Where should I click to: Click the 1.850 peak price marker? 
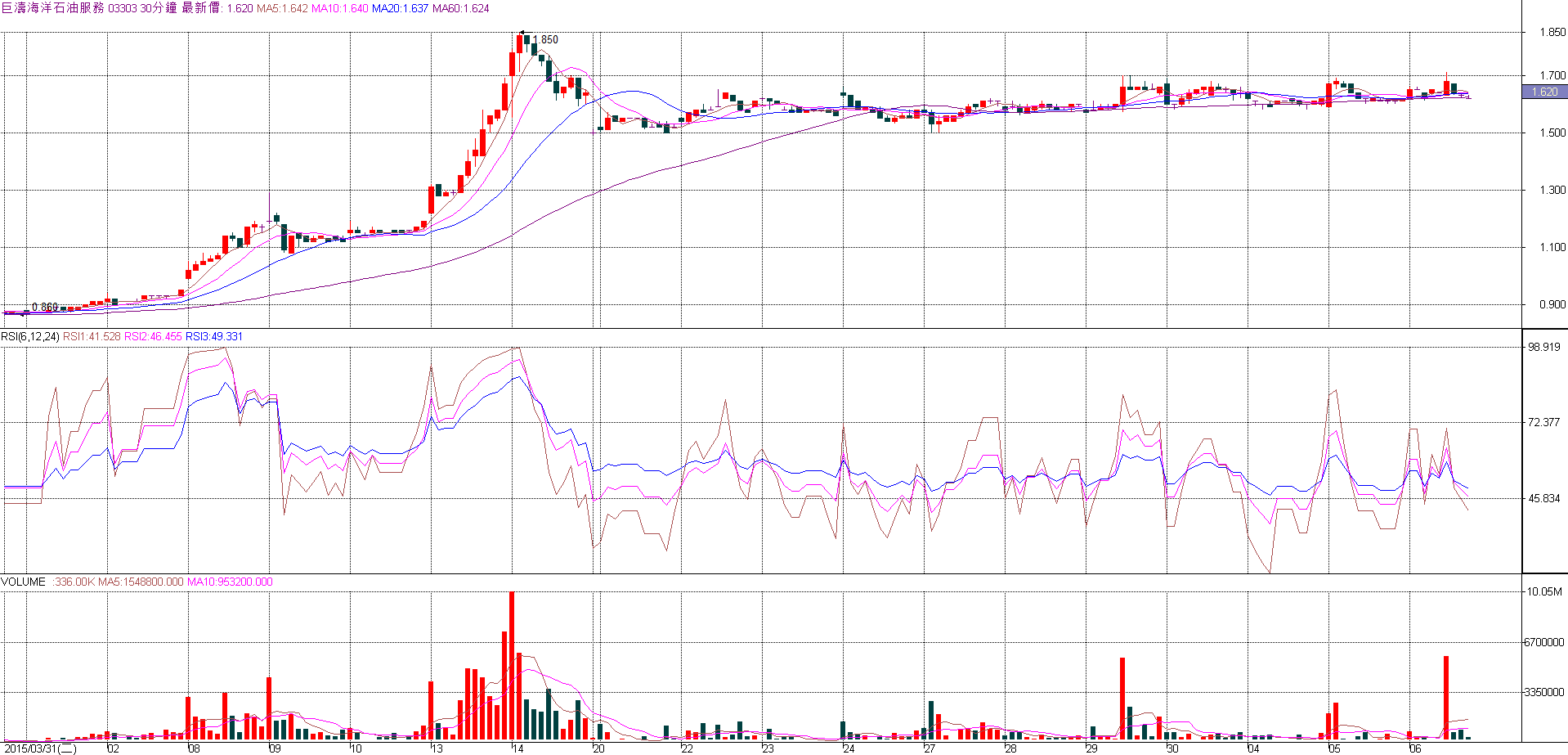[546, 39]
